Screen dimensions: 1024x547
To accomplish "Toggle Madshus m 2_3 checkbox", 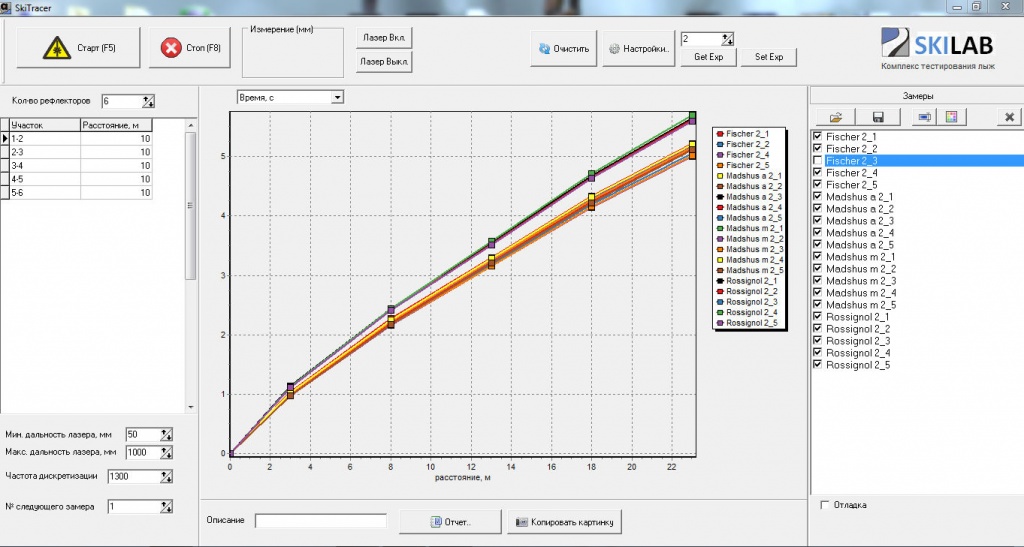I will point(817,281).
